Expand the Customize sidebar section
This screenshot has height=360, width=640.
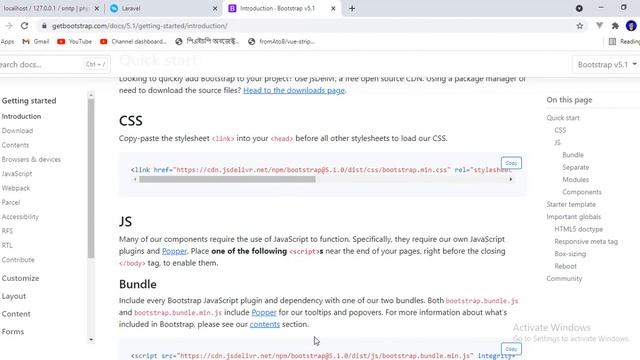tap(20, 278)
